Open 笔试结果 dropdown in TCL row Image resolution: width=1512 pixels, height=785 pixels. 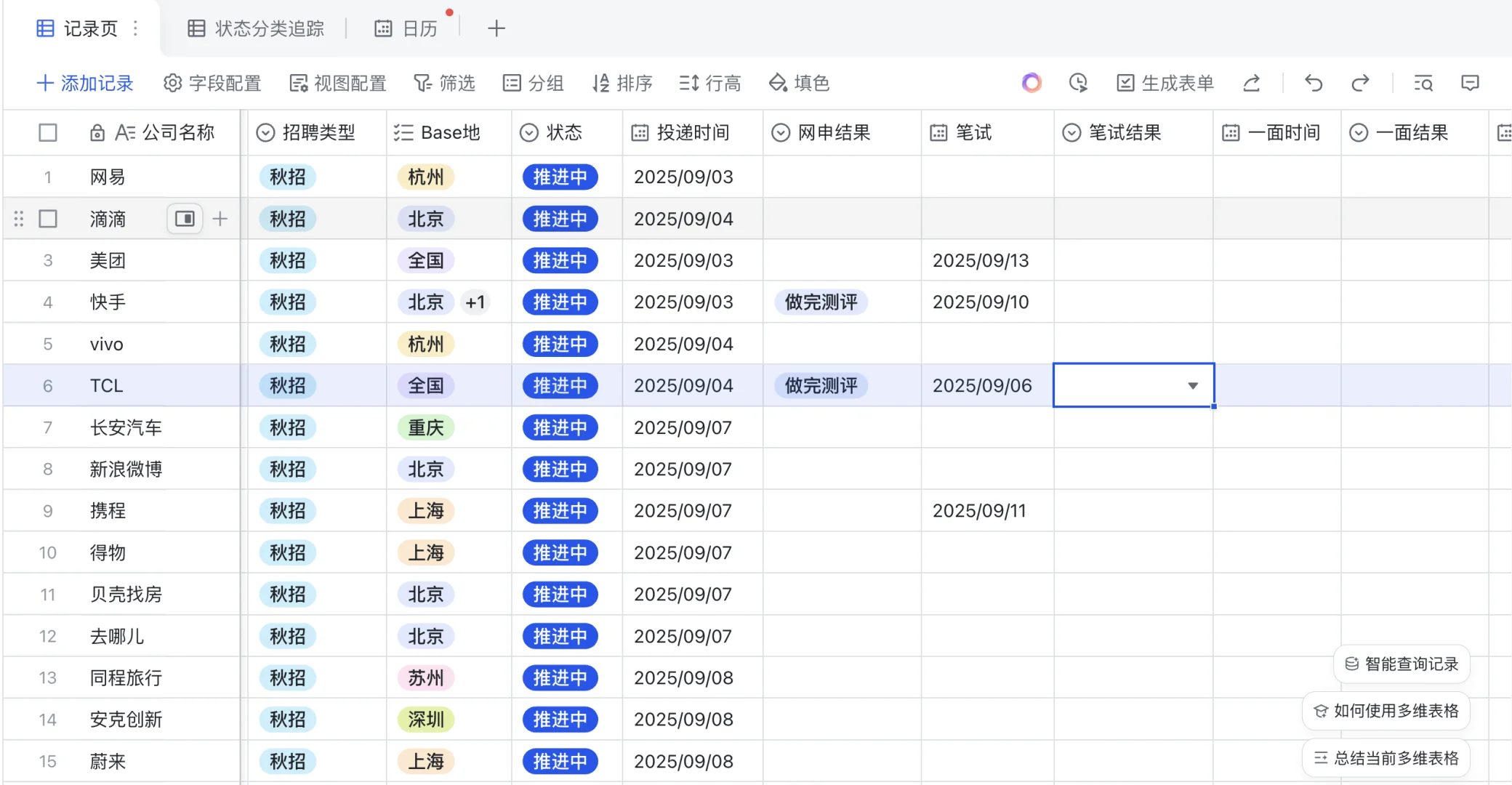click(1192, 386)
